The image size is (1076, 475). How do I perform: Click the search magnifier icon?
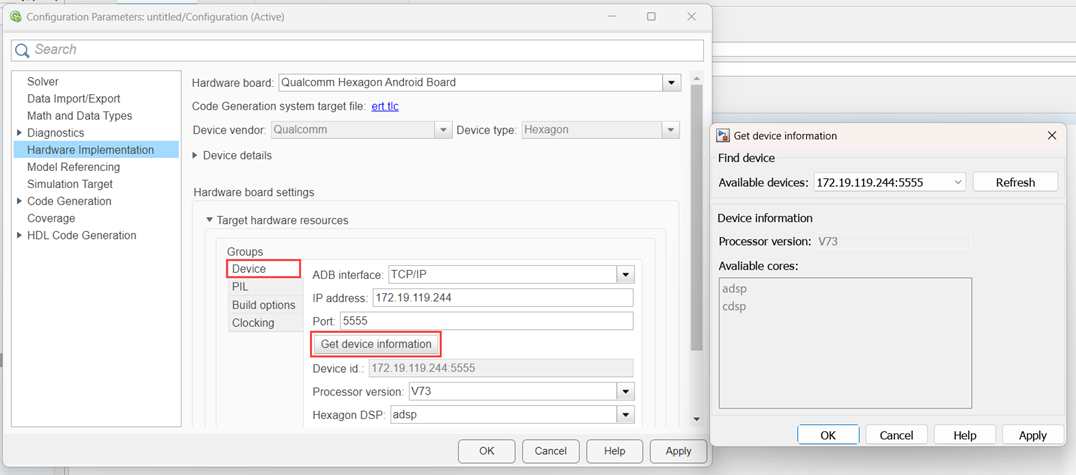(x=22, y=50)
